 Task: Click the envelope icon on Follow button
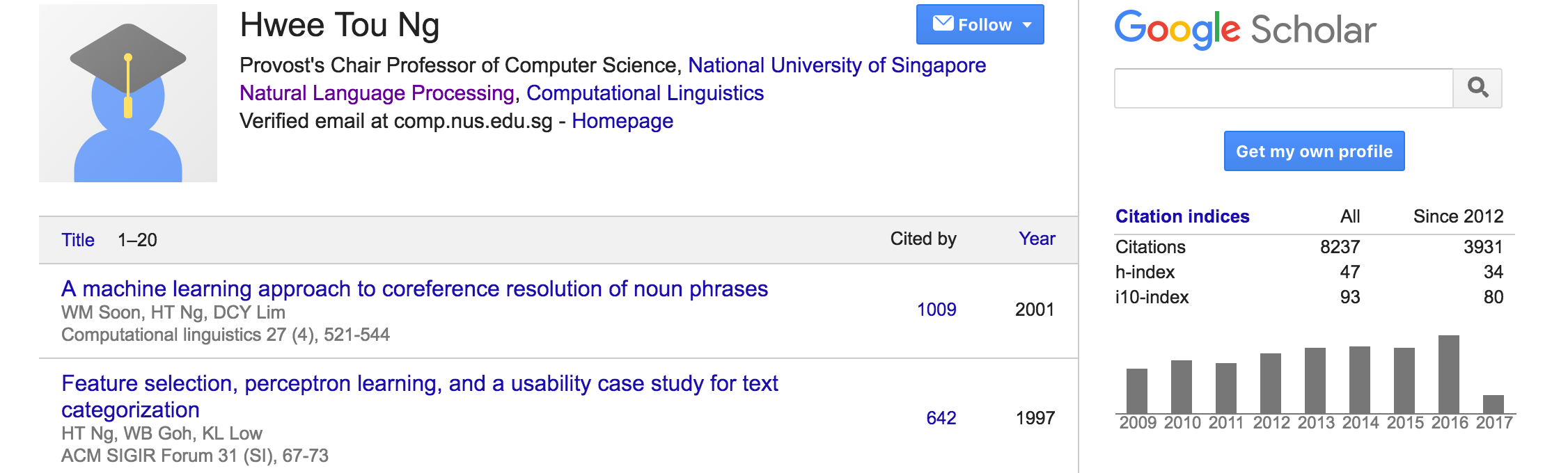click(x=943, y=24)
